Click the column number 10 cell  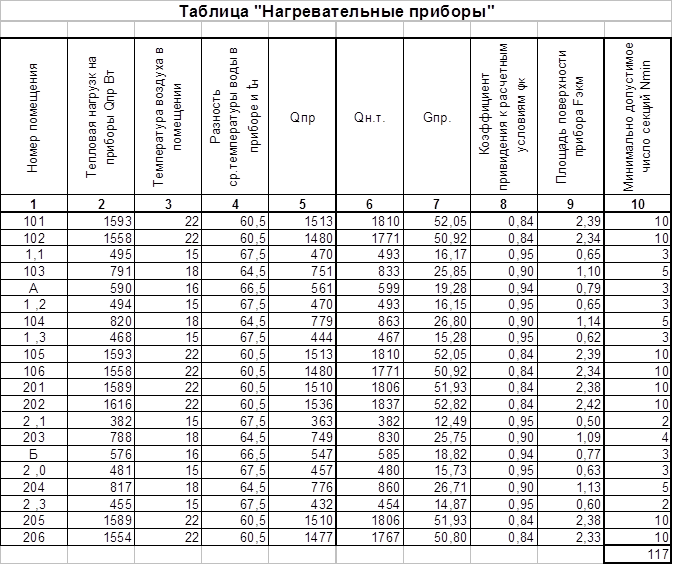(x=638, y=203)
